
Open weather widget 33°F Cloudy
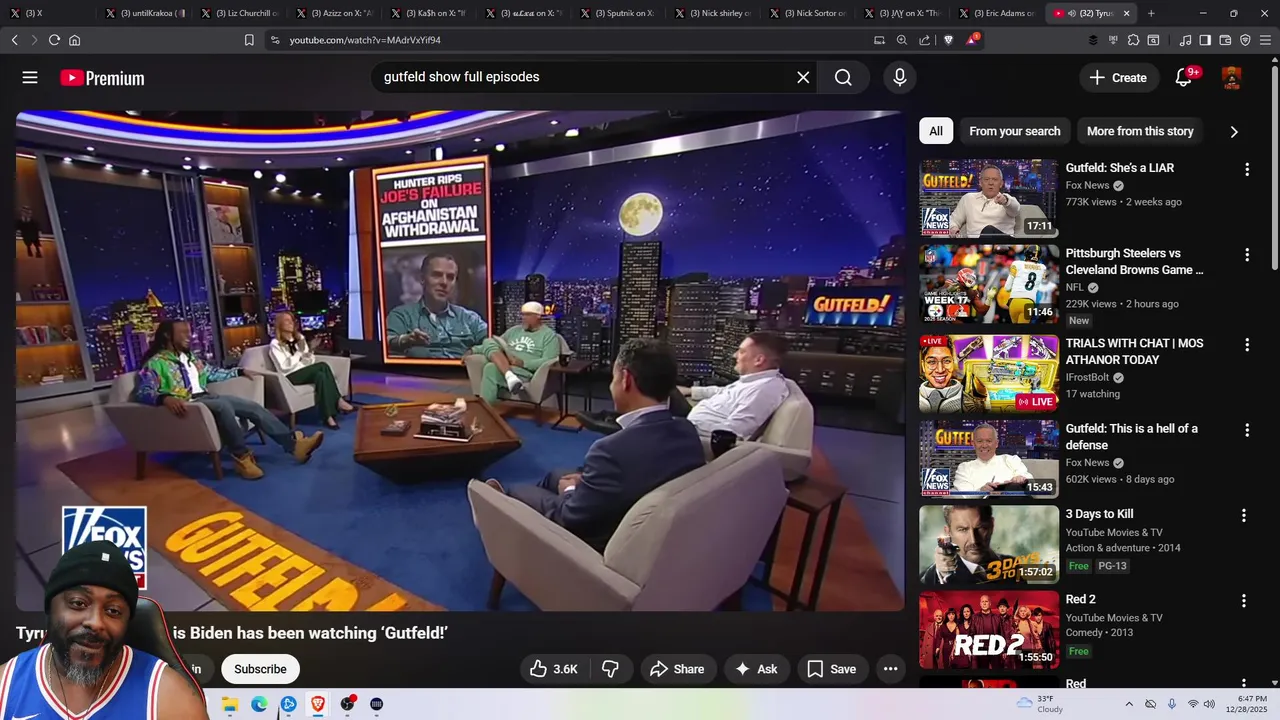click(x=1040, y=704)
